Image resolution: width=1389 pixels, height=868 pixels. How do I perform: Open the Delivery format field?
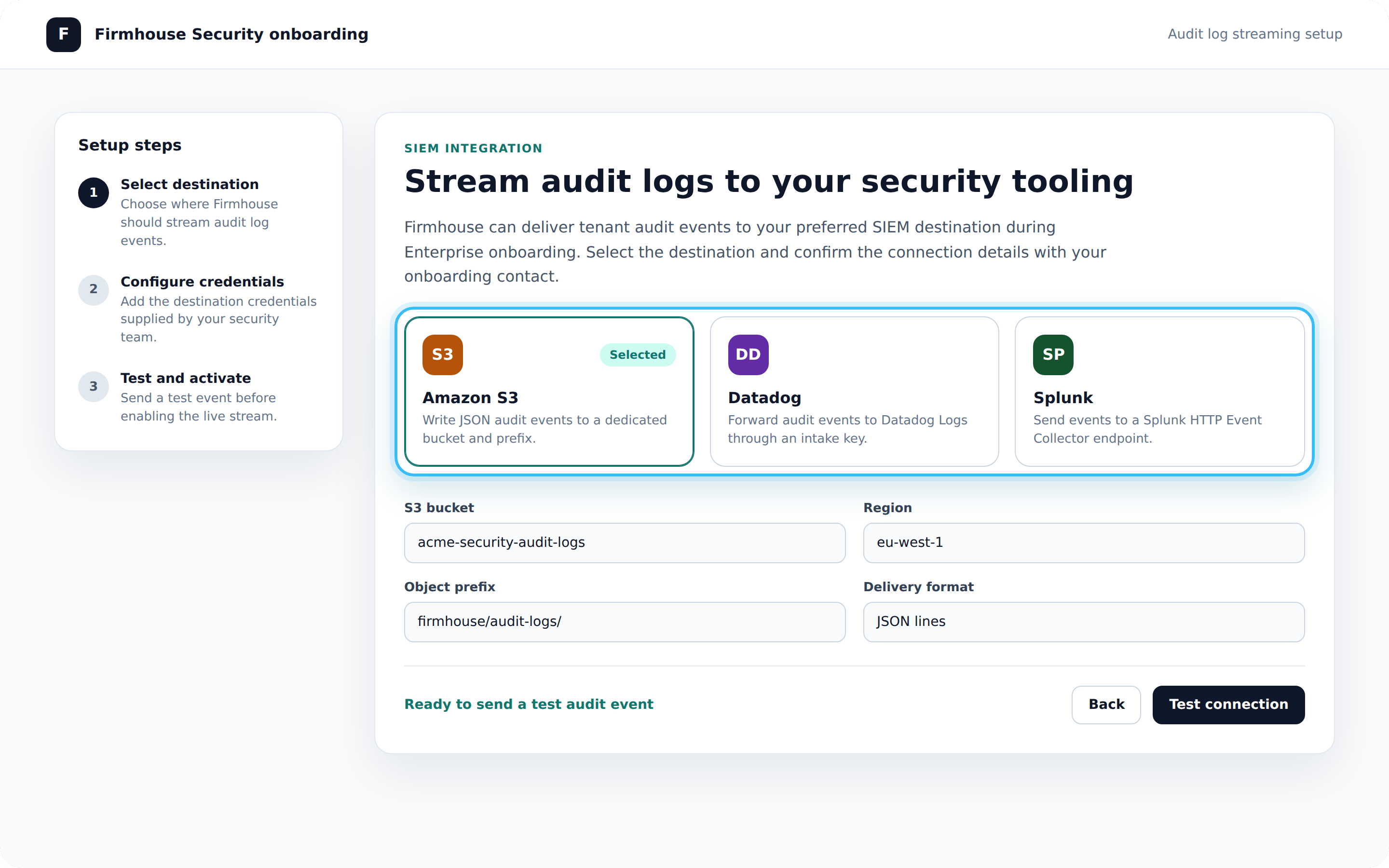(1084, 622)
